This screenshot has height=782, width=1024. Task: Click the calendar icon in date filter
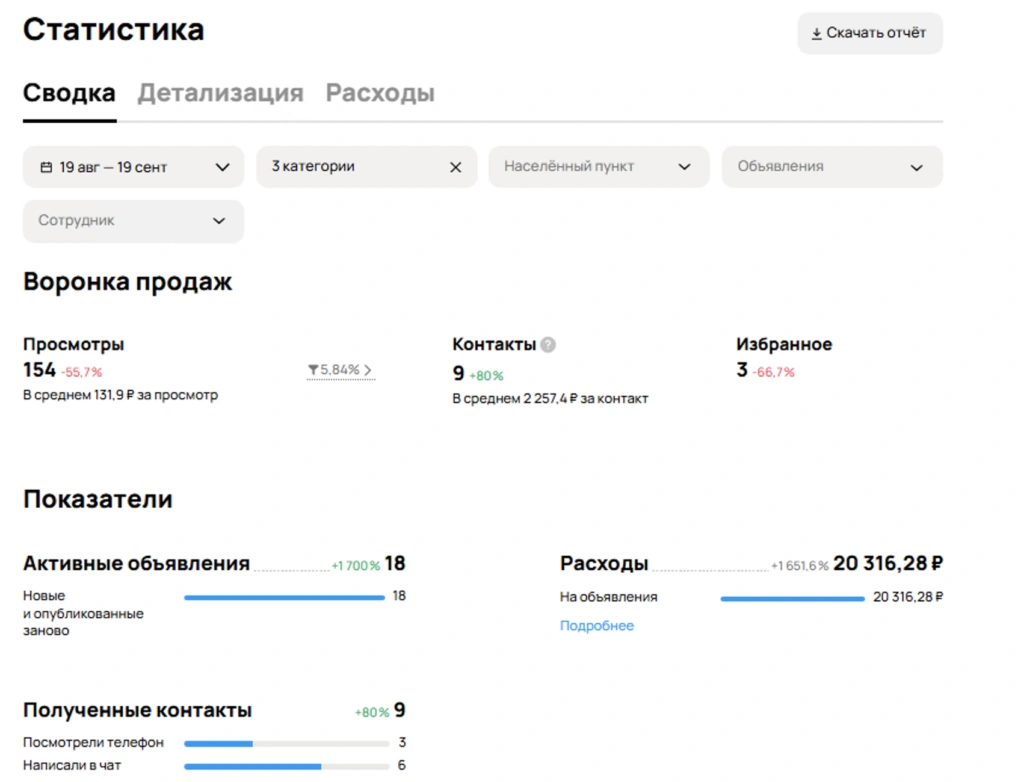tap(46, 167)
